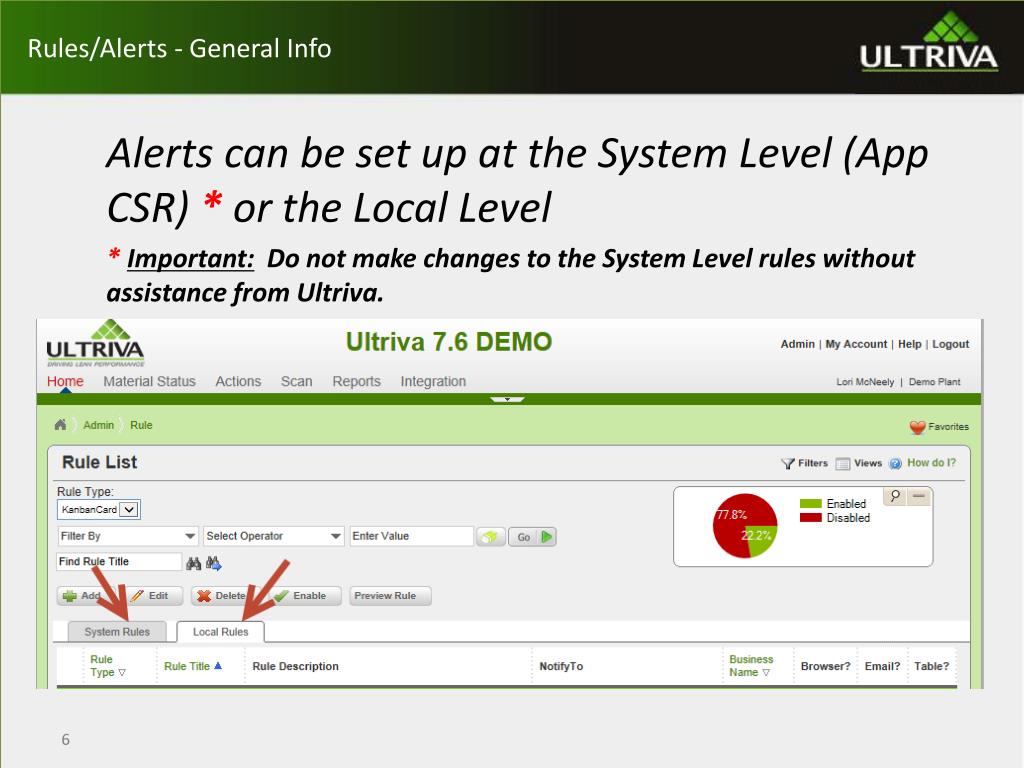
Task: Click the green 22.2% pie slice
Action: click(x=761, y=541)
